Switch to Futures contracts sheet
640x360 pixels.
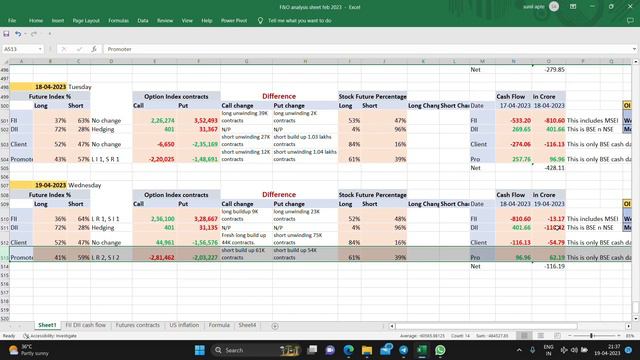coord(138,325)
